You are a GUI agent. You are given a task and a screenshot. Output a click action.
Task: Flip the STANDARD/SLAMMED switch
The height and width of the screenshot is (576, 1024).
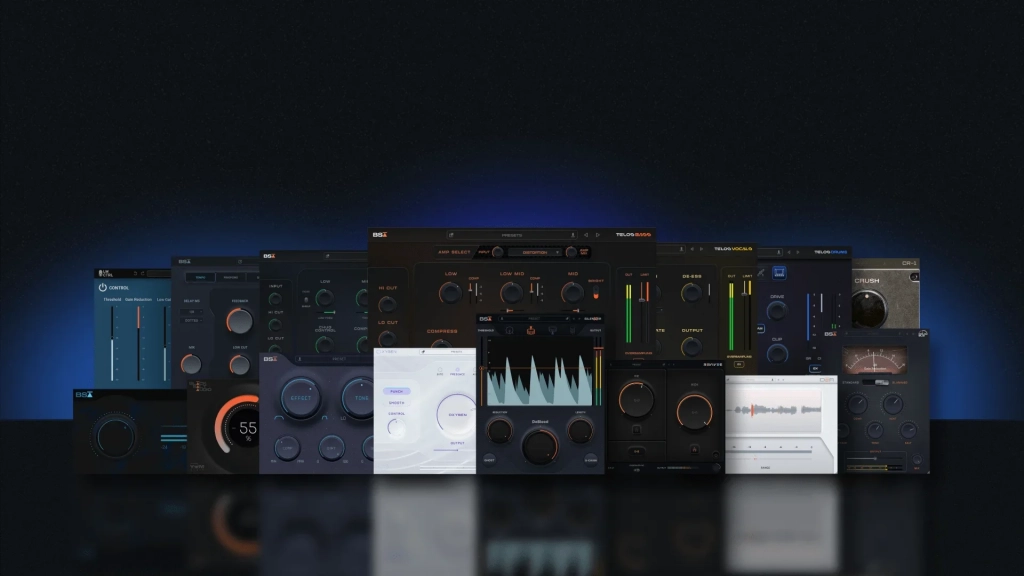pos(876,383)
